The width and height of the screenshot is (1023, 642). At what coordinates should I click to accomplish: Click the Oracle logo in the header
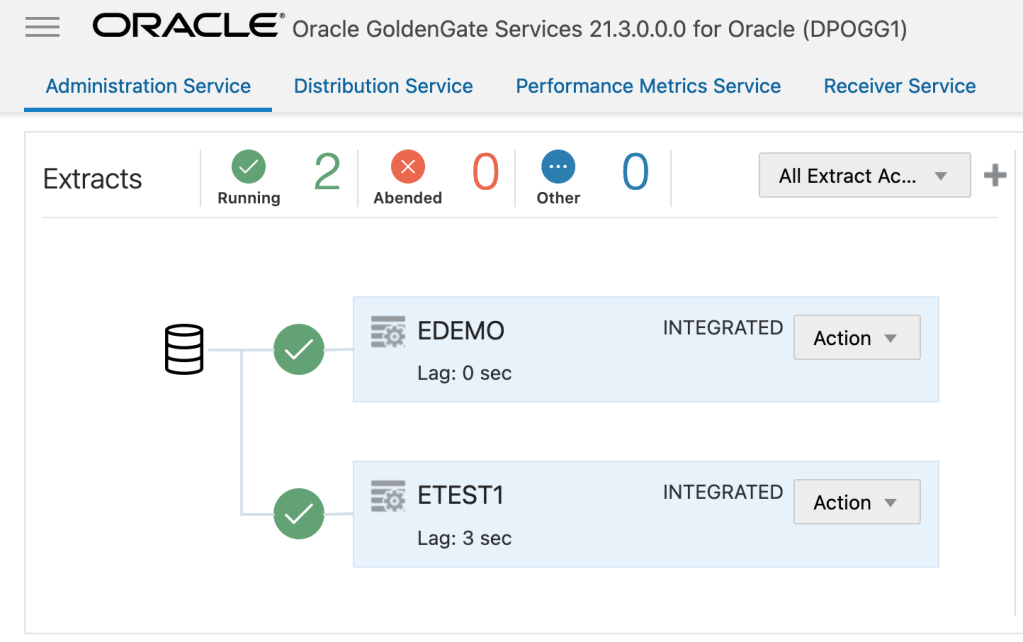(x=187, y=27)
